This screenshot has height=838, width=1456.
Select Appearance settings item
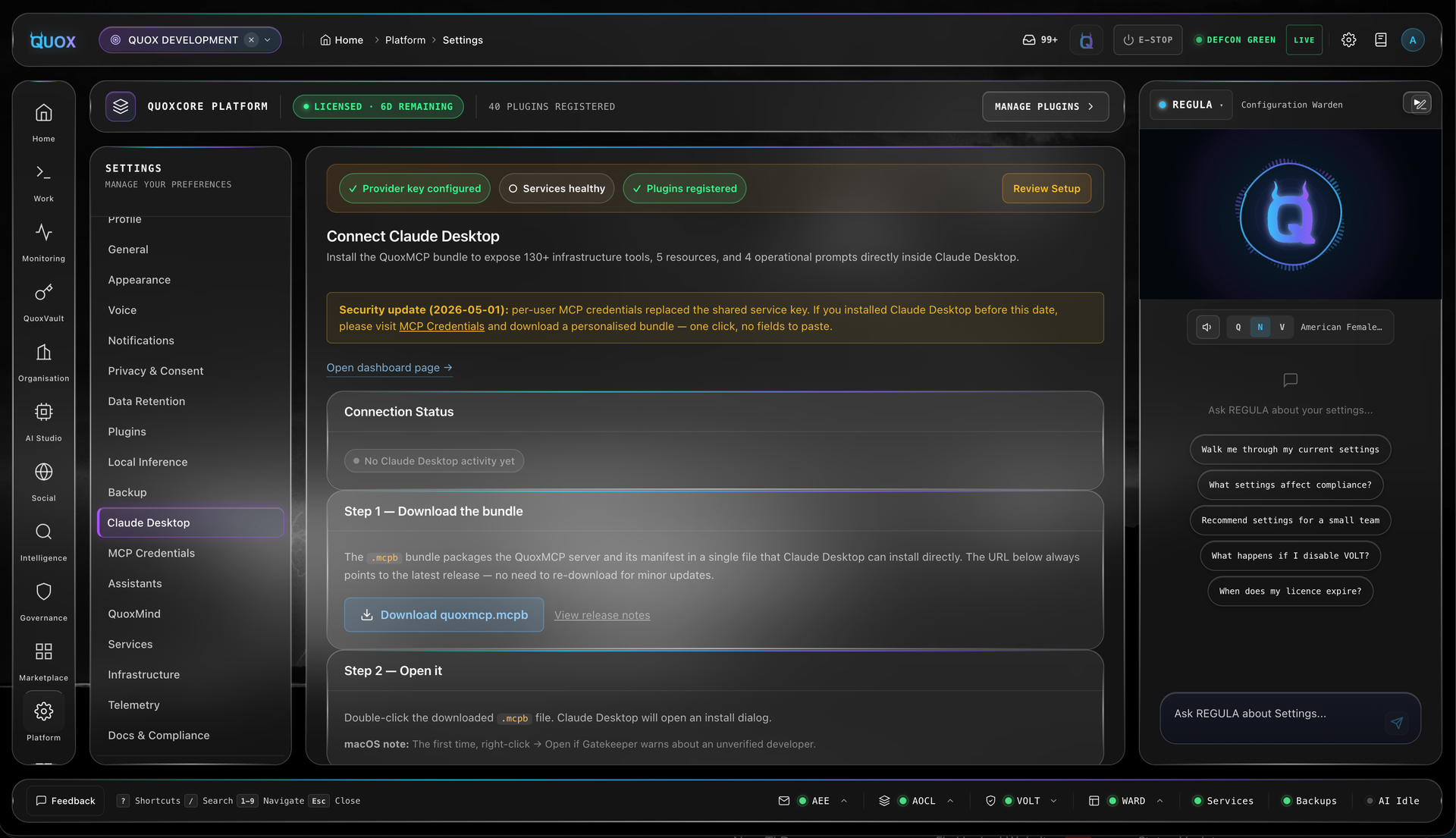[x=190, y=280]
